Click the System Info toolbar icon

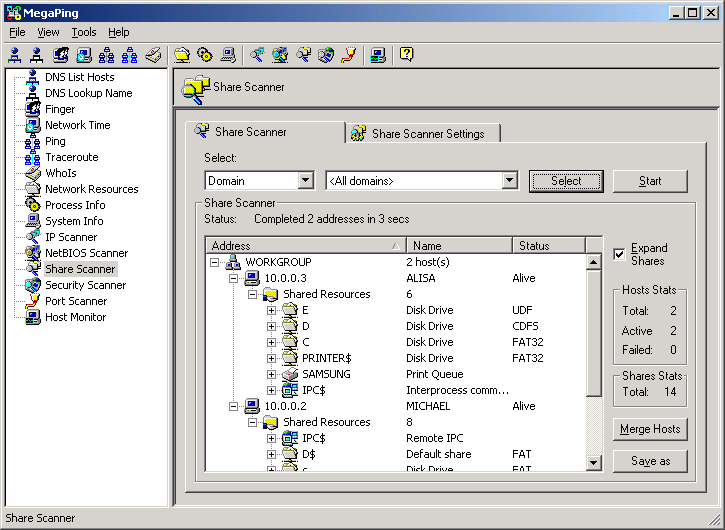point(228,55)
